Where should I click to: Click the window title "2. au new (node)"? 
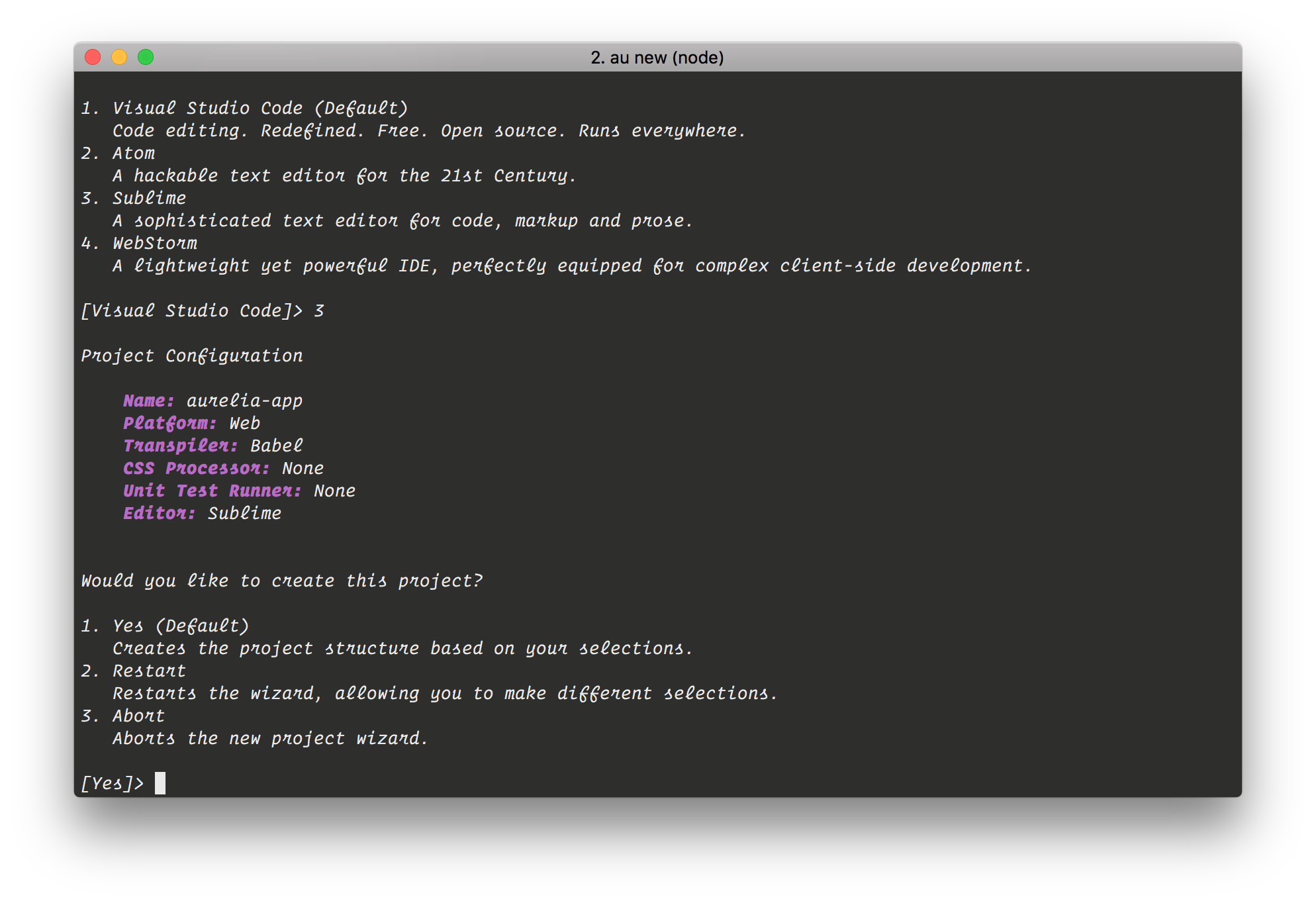(x=657, y=58)
